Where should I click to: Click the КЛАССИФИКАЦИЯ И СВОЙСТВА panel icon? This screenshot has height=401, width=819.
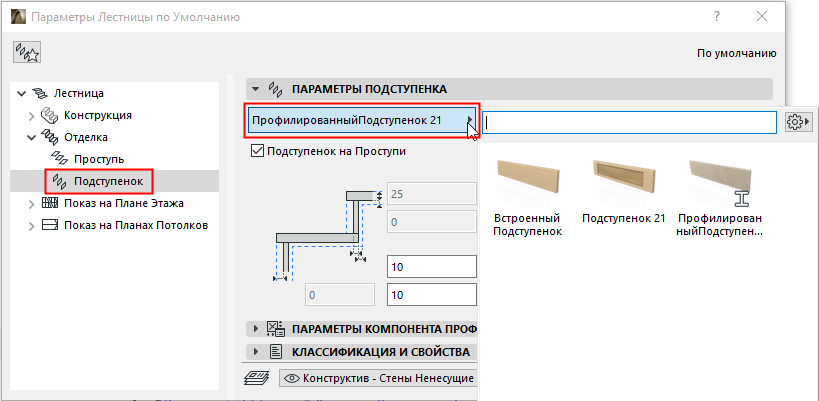pos(276,352)
